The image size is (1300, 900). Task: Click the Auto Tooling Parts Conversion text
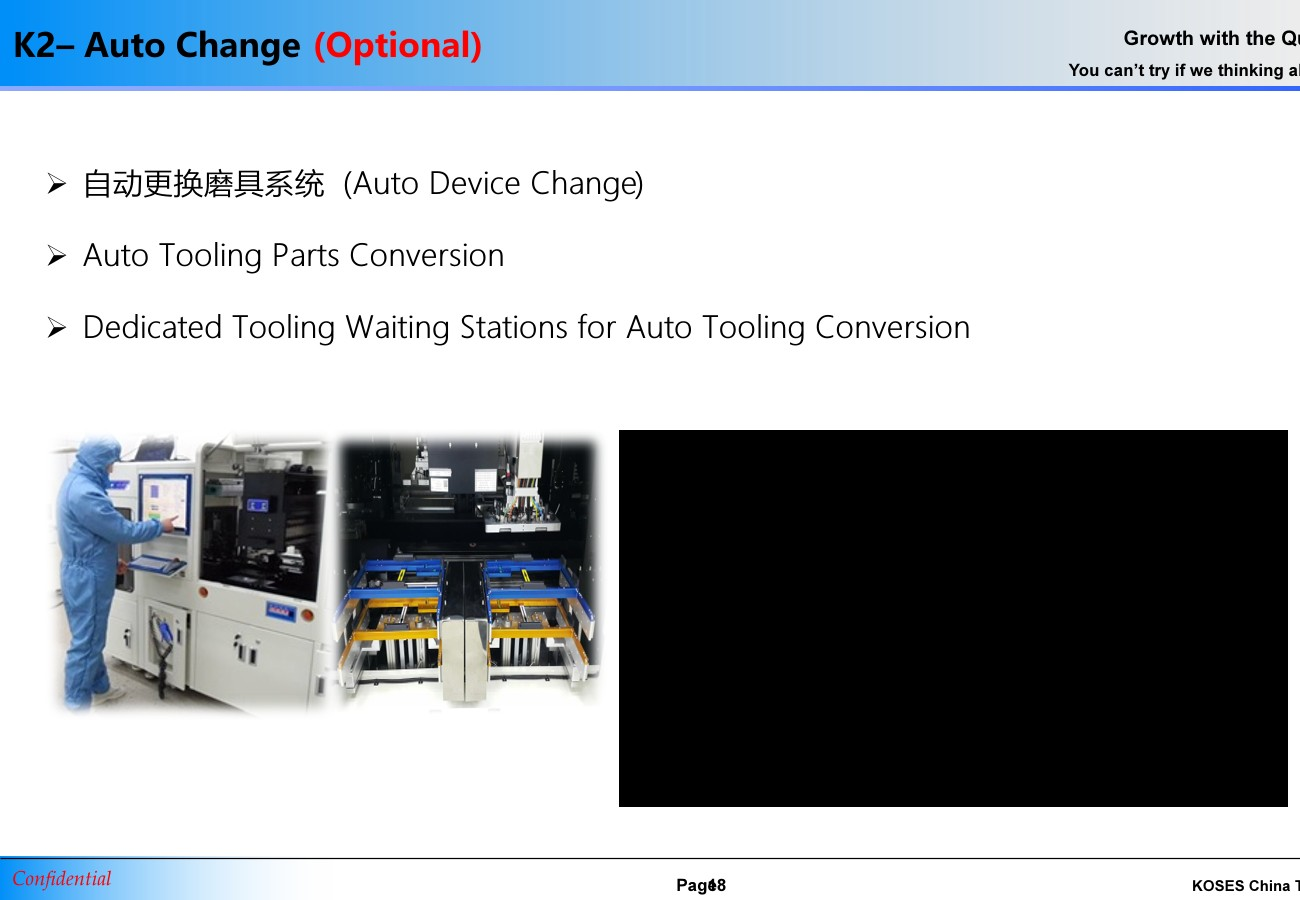coord(293,256)
